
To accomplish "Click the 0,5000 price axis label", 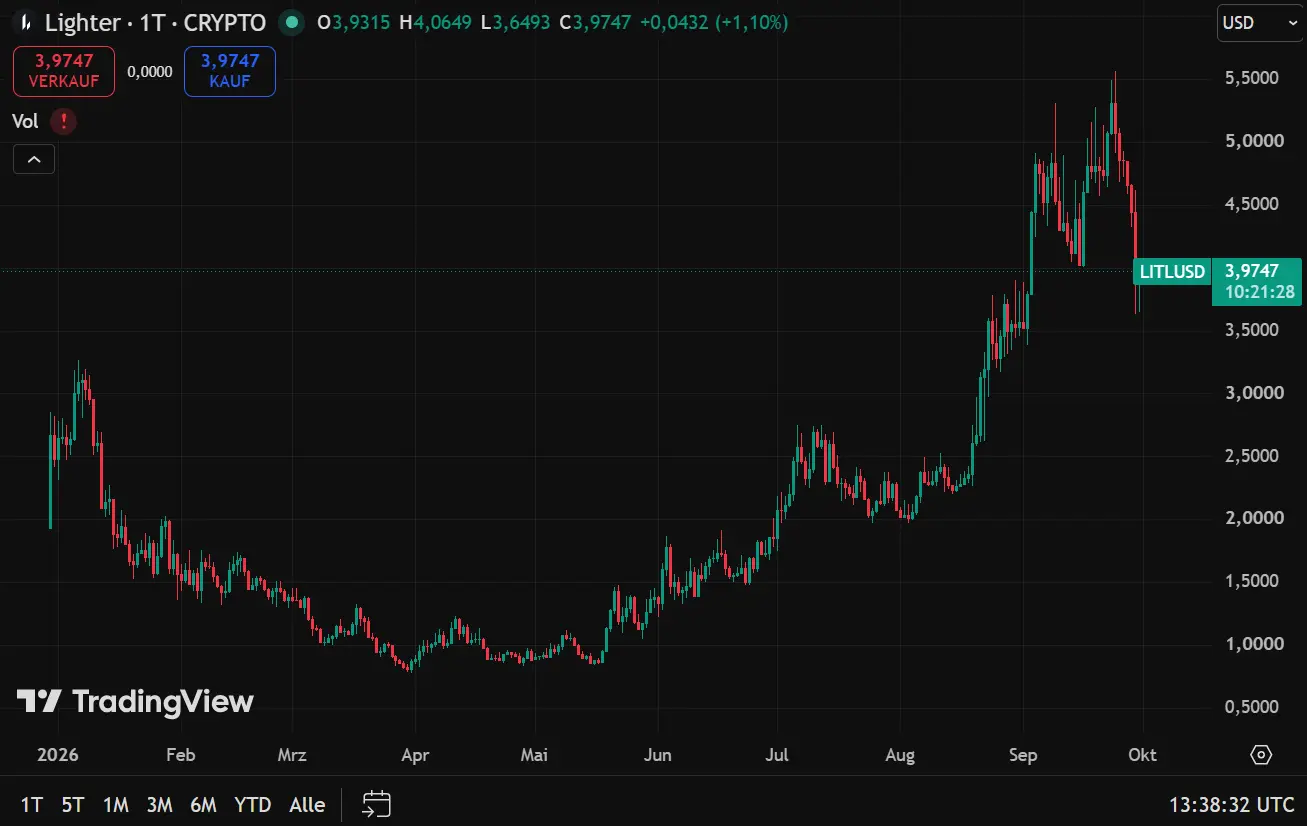I will point(1254,707).
